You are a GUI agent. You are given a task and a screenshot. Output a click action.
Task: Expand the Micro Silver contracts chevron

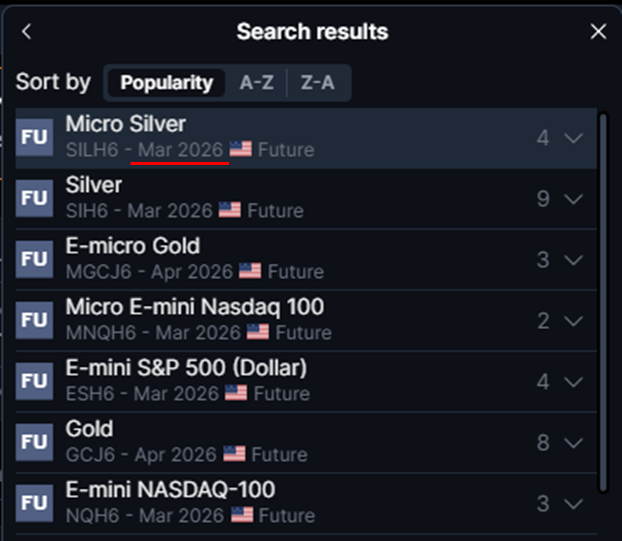[573, 138]
